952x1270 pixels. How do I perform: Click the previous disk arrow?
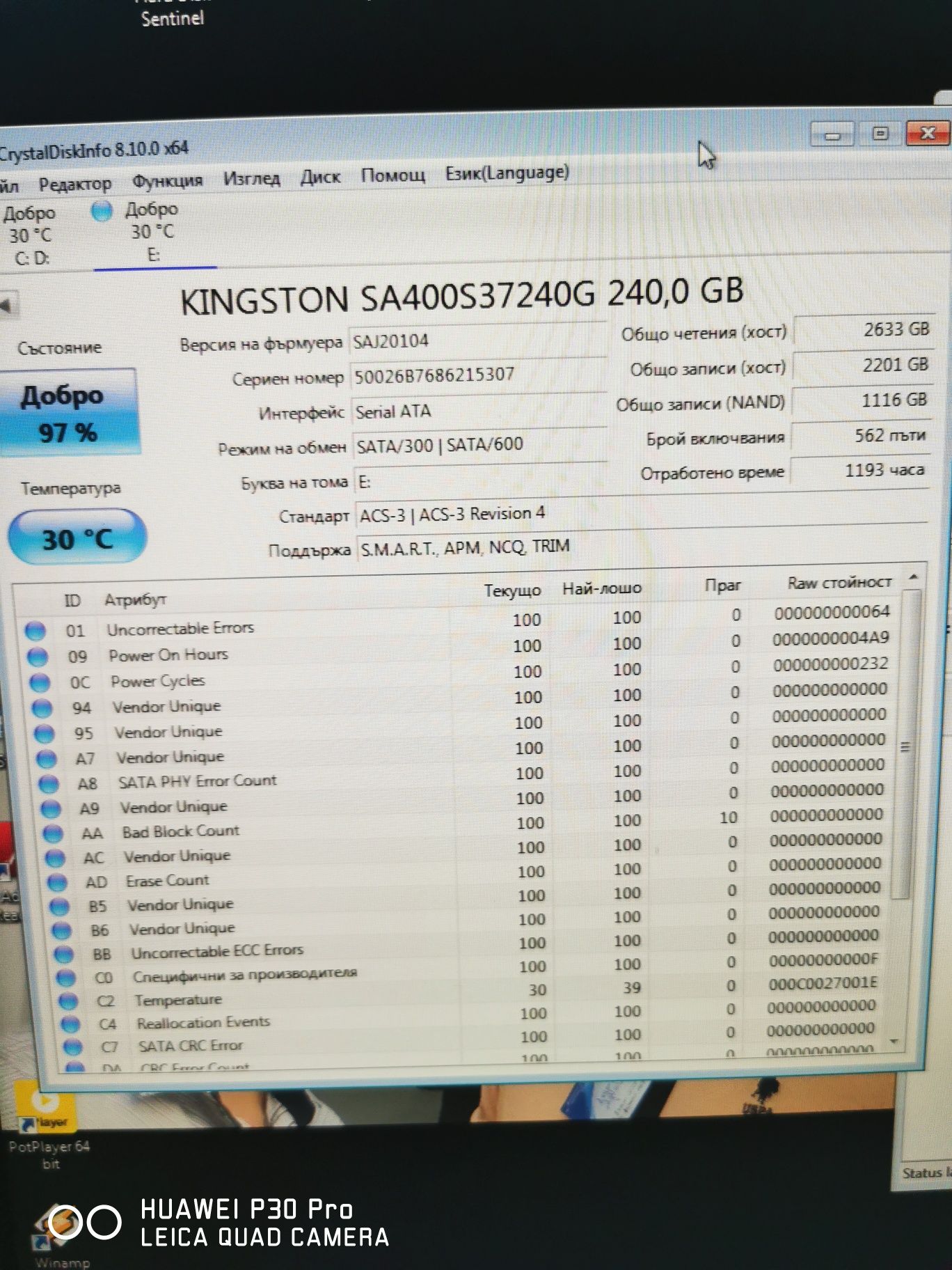(7, 304)
